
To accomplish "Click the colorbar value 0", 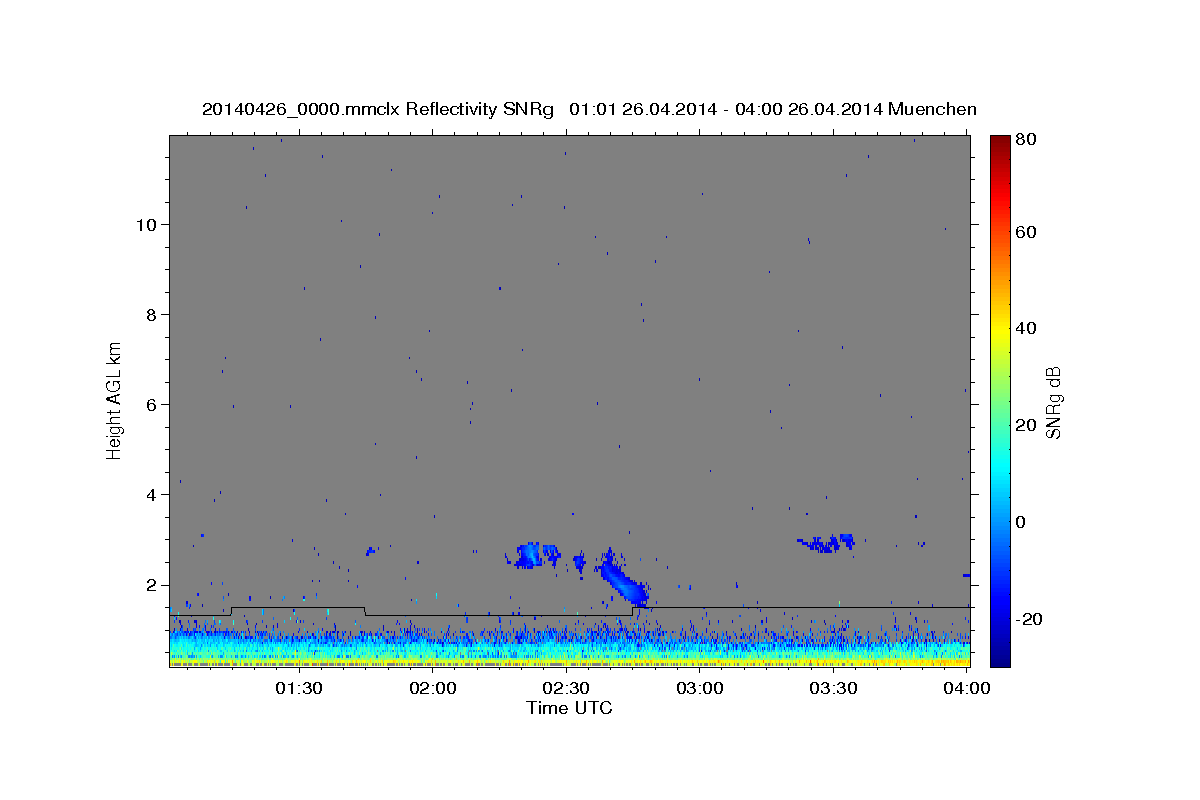I will click(1021, 522).
